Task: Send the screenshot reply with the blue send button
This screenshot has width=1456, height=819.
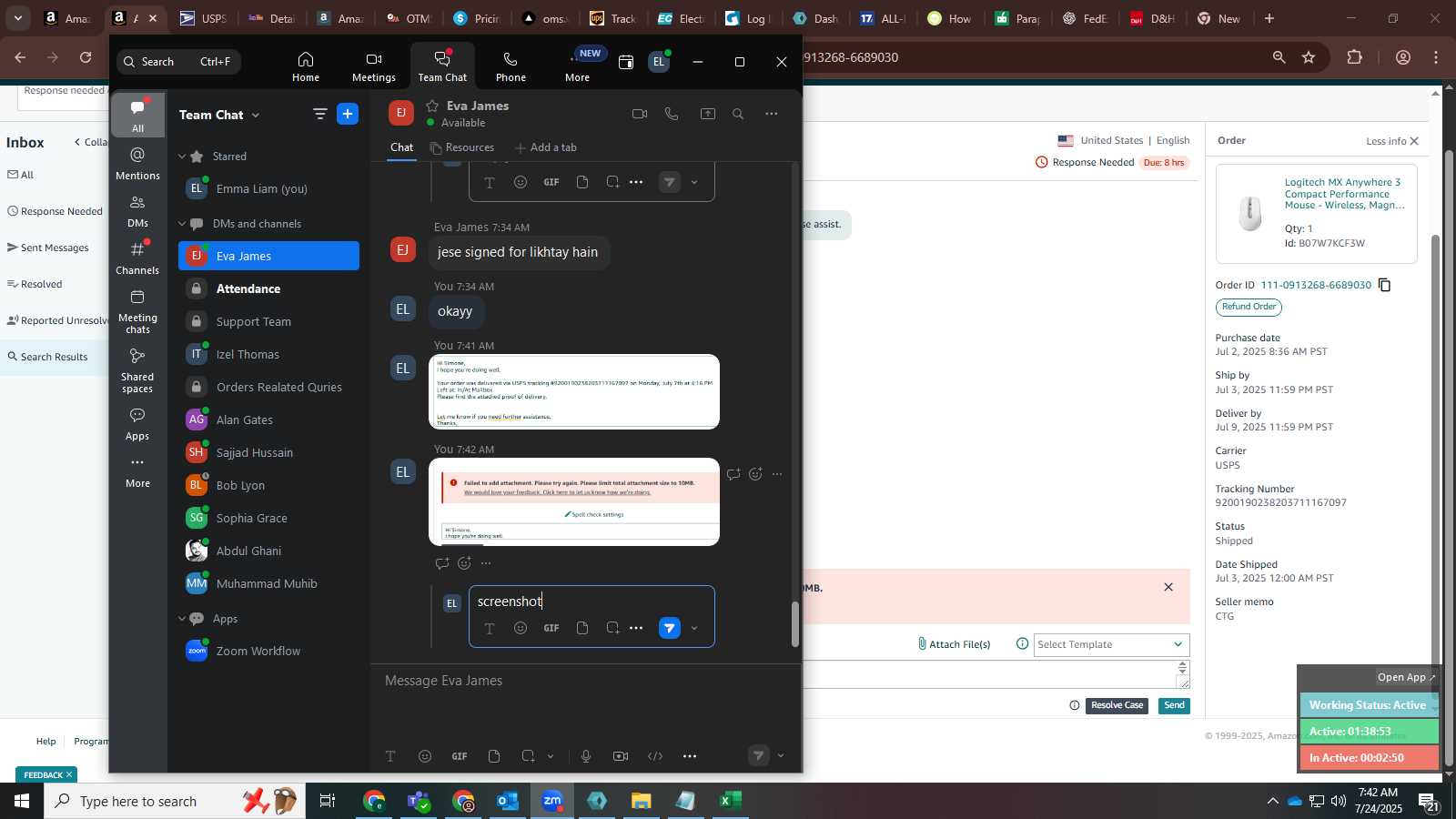Action: click(670, 628)
